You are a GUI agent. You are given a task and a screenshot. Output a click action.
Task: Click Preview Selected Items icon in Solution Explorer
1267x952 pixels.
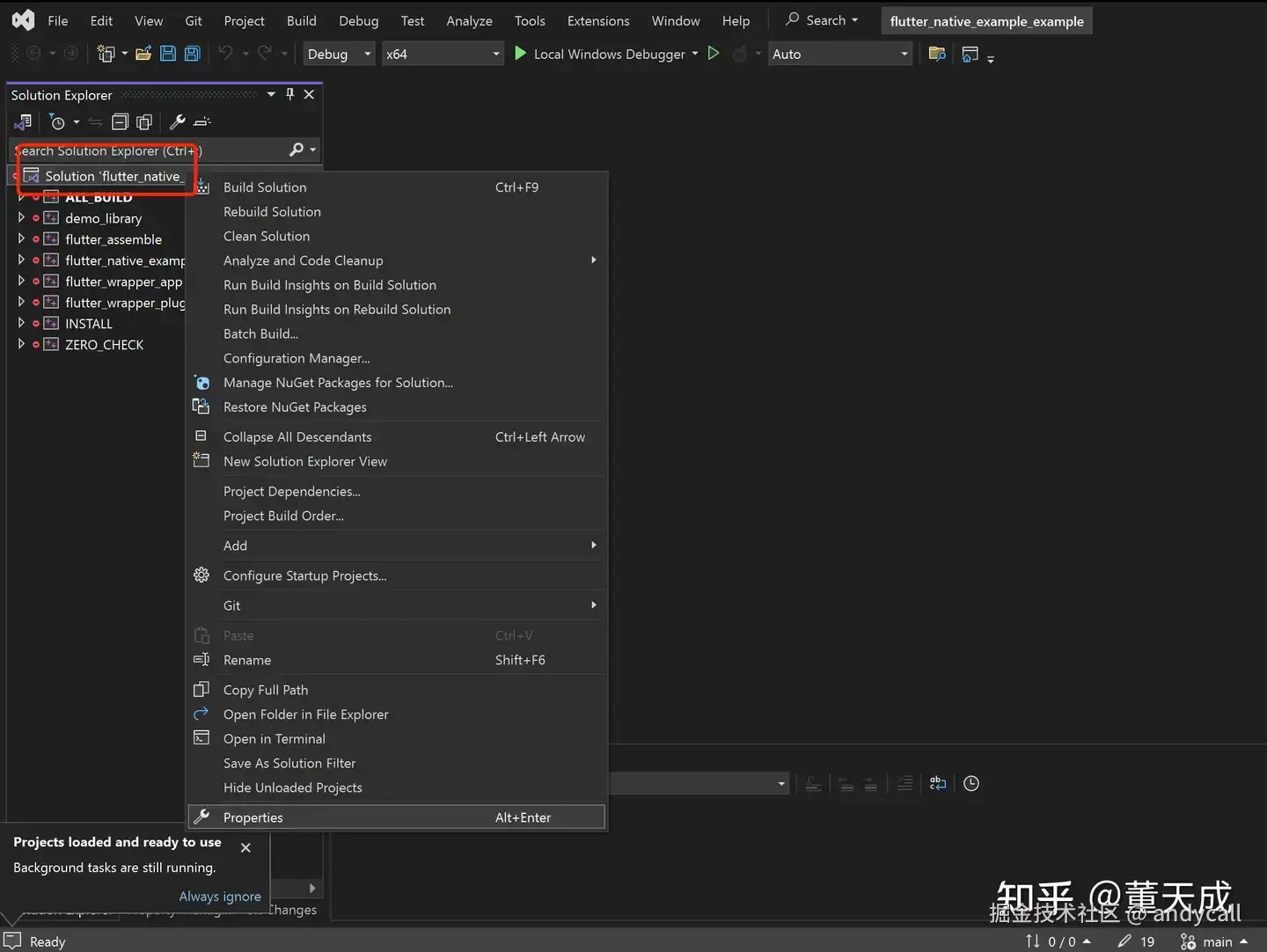202,121
